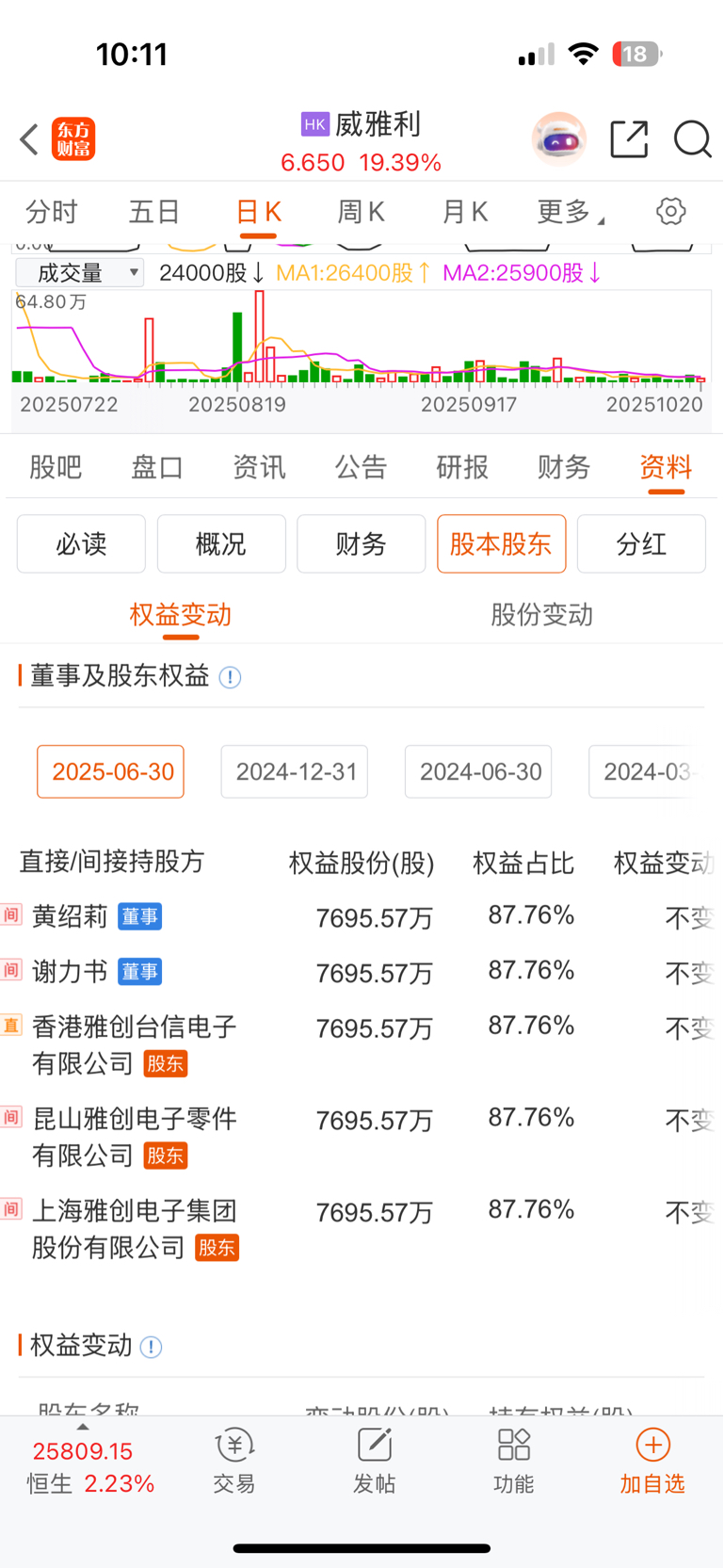Tap the 财务 pill button
The height and width of the screenshot is (1568, 724).
362,543
